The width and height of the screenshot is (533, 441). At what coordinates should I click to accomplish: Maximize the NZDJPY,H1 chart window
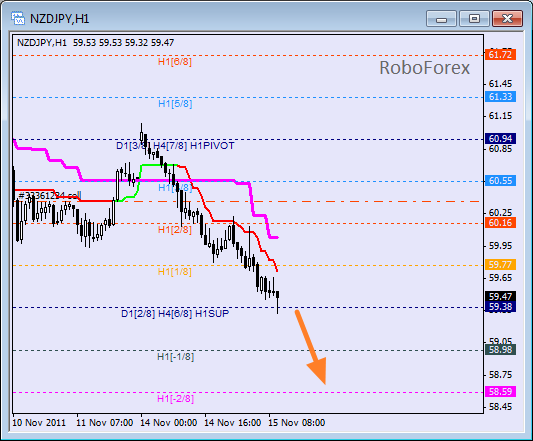pos(474,19)
